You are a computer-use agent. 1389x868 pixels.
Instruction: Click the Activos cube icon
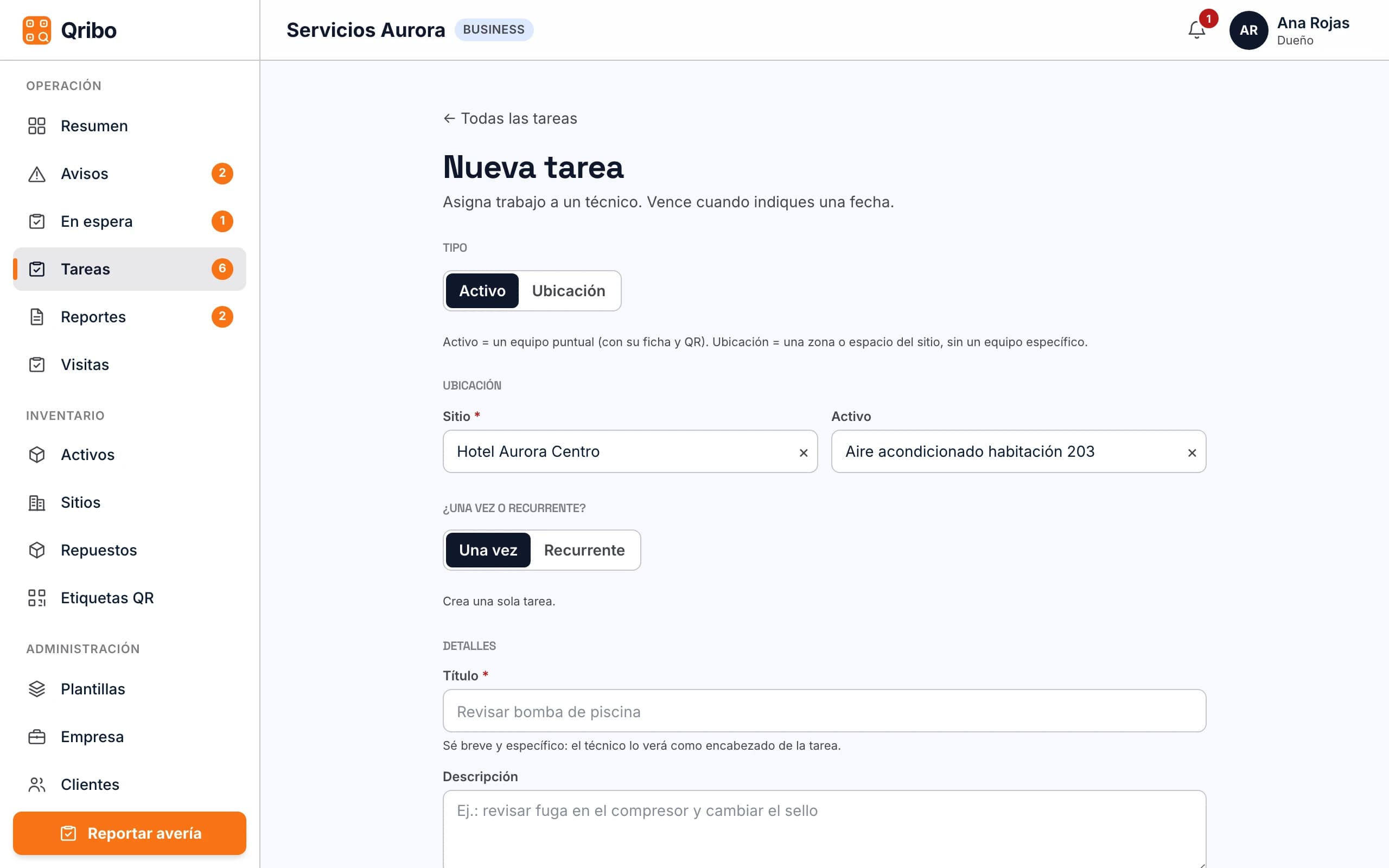[x=37, y=455]
